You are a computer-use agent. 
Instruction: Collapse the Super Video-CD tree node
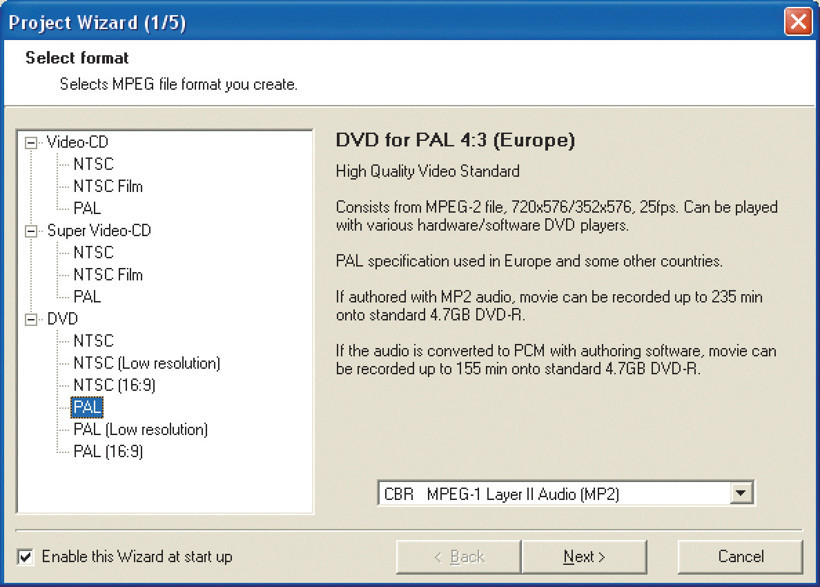click(31, 231)
